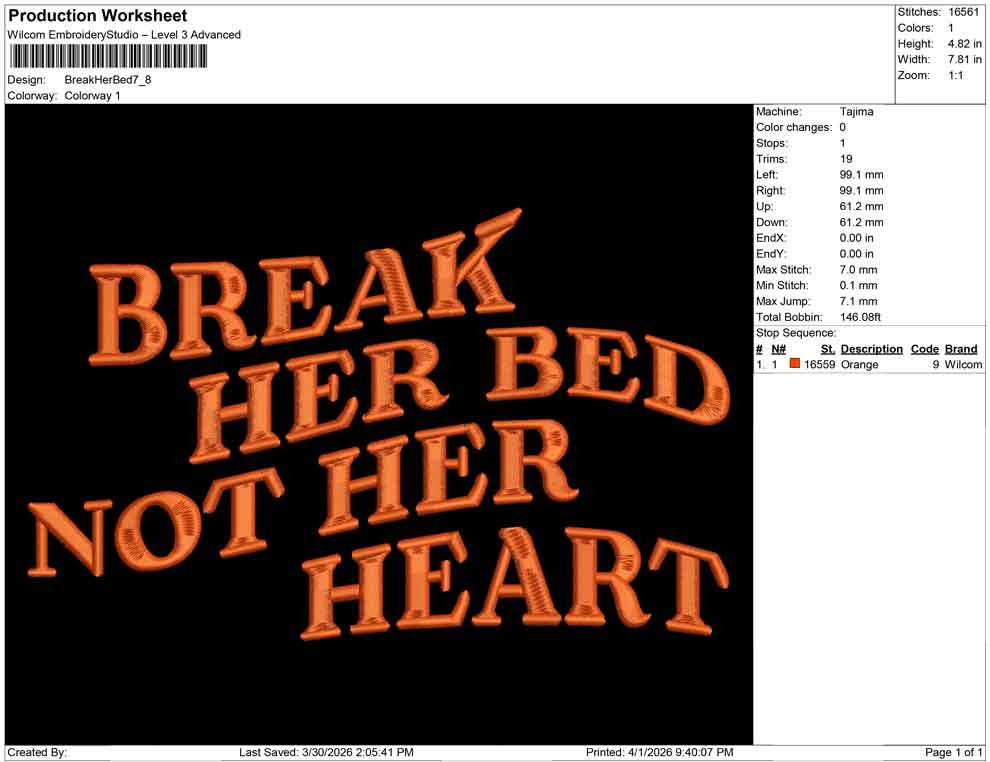Click the orange thread icon in Stop Sequence row
Image resolution: width=990 pixels, height=762 pixels.
[795, 364]
